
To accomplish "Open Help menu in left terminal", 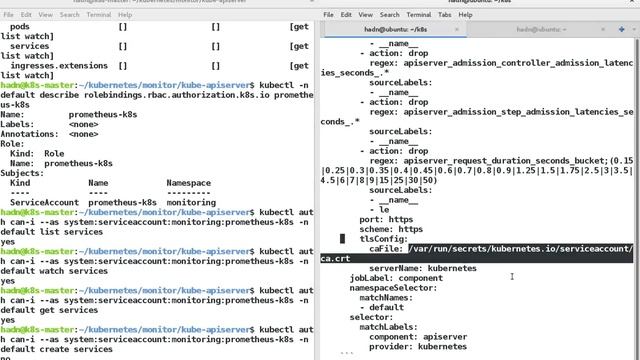I will pyautogui.click(x=125, y=15).
